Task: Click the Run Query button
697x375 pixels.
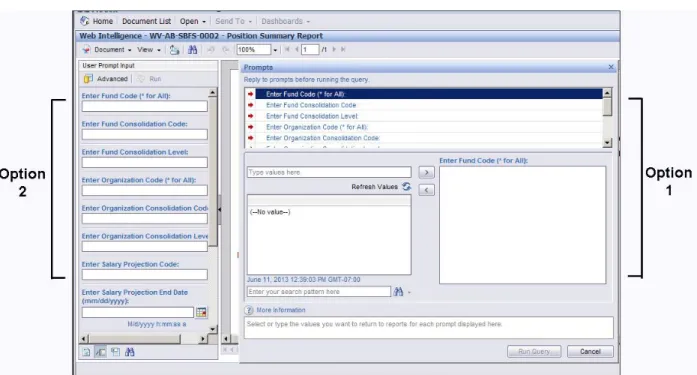Action: (534, 351)
